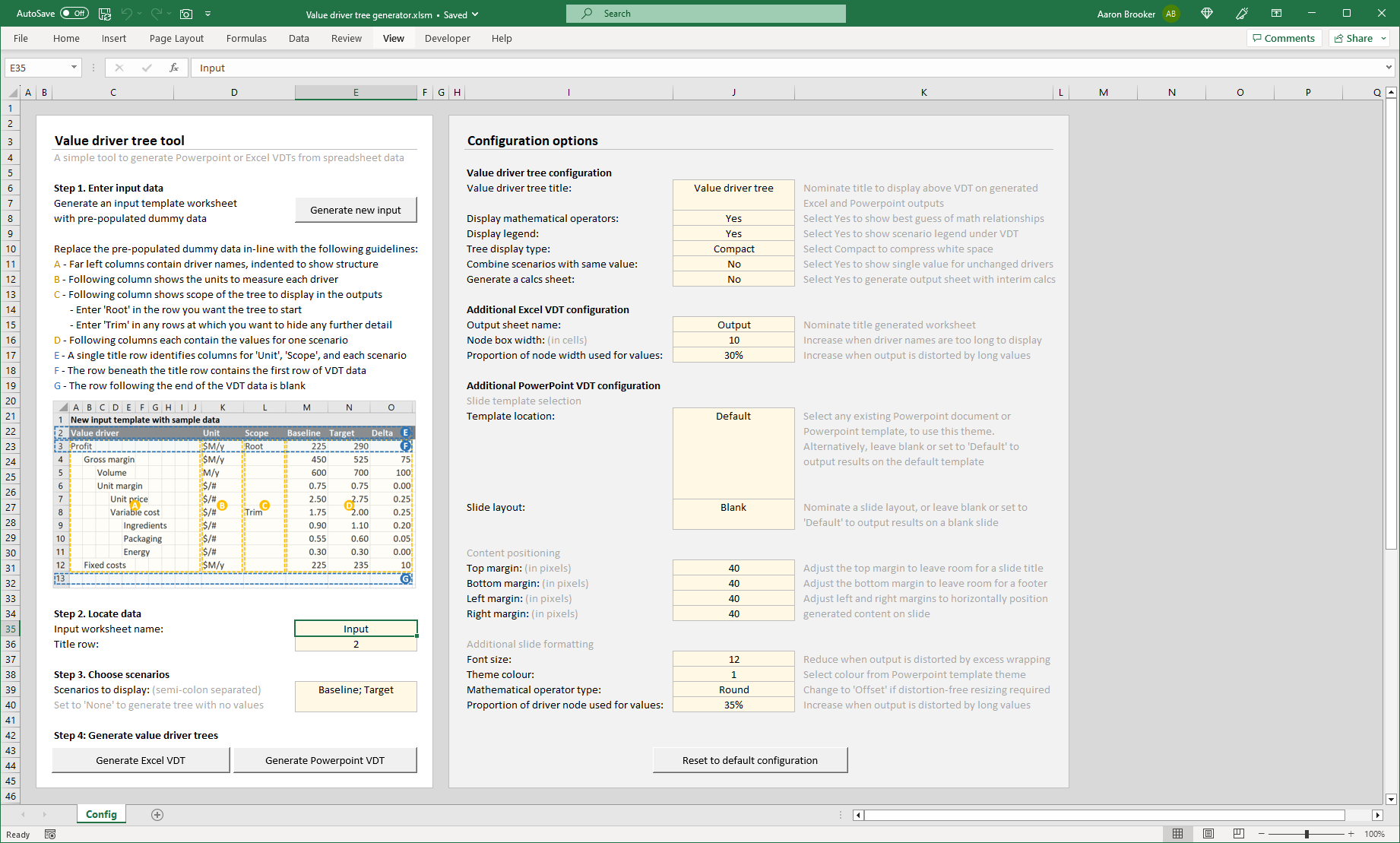Viewport: 1400px width, 843px height.
Task: Click the New sheet plus icon
Action: (157, 815)
